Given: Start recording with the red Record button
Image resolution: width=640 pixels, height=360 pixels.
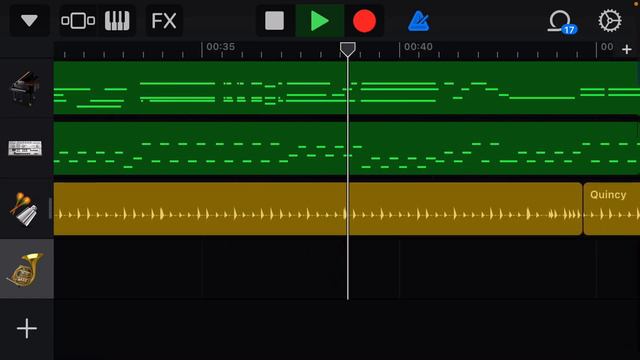Looking at the screenshot, I should click(364, 20).
